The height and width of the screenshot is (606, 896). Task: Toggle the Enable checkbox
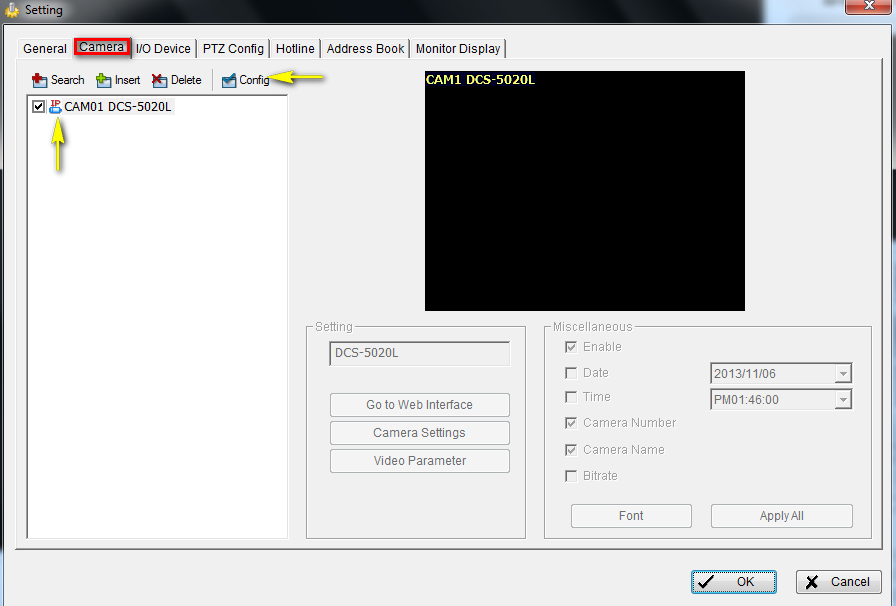(570, 347)
